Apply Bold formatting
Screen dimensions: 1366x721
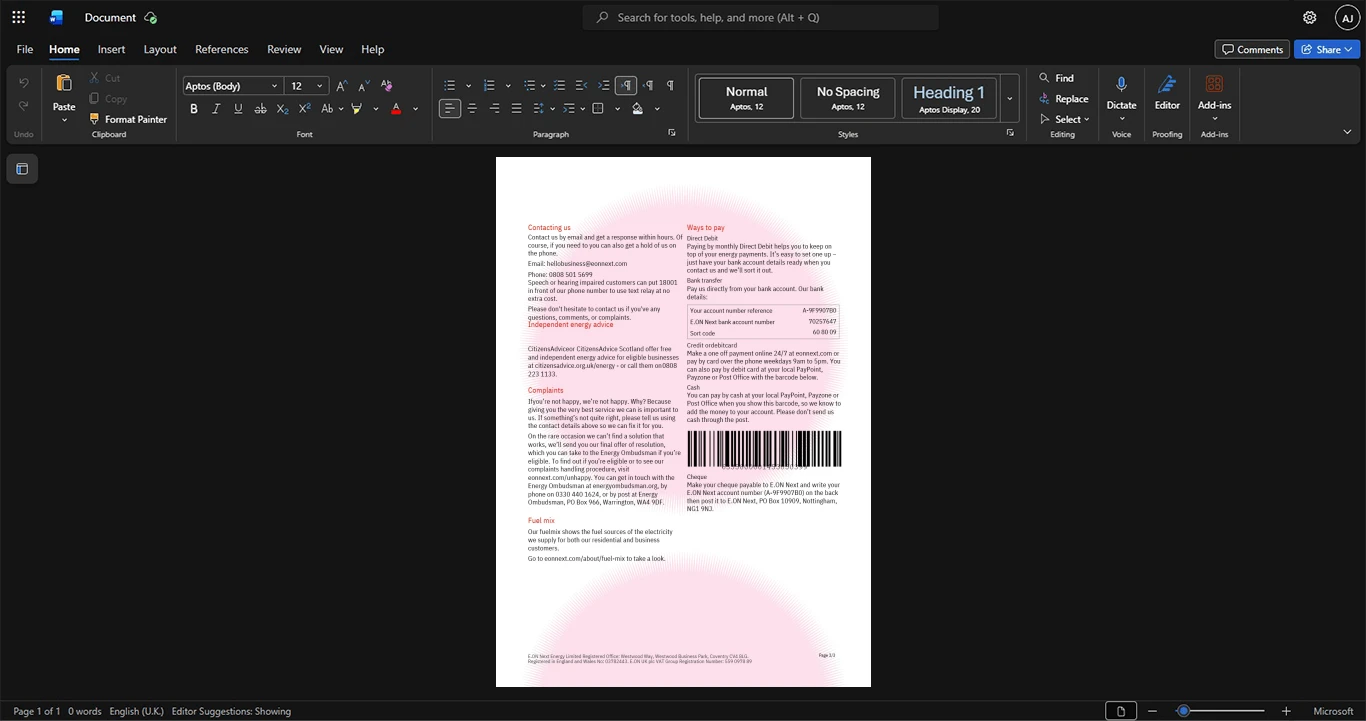pos(194,109)
